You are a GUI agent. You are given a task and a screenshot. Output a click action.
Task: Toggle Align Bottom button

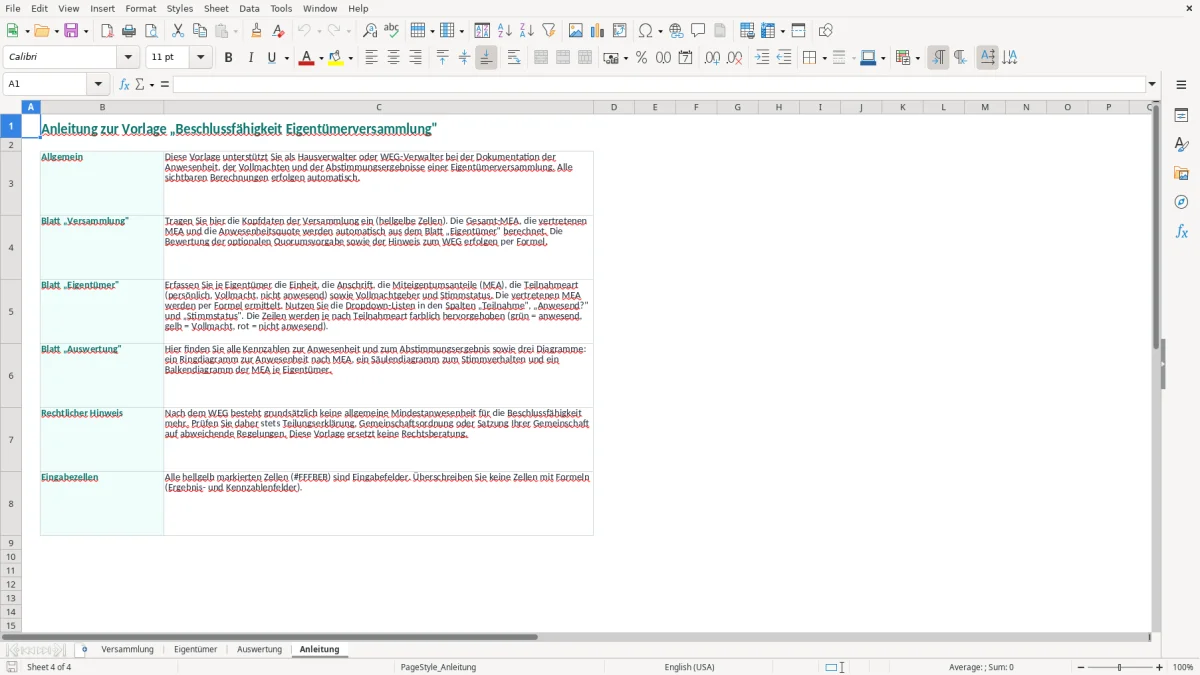click(x=486, y=58)
